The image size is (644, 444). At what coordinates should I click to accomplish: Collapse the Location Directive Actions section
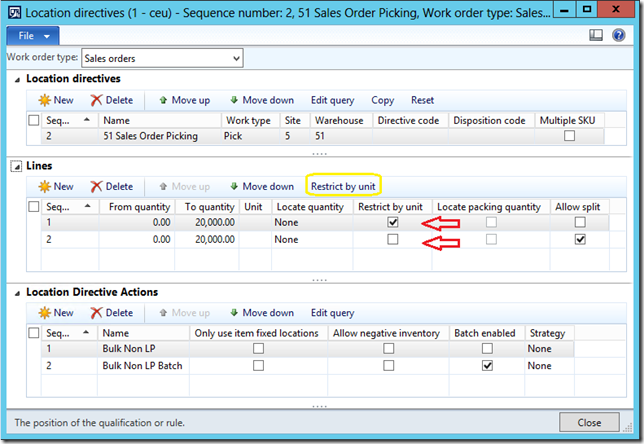[x=16, y=292]
